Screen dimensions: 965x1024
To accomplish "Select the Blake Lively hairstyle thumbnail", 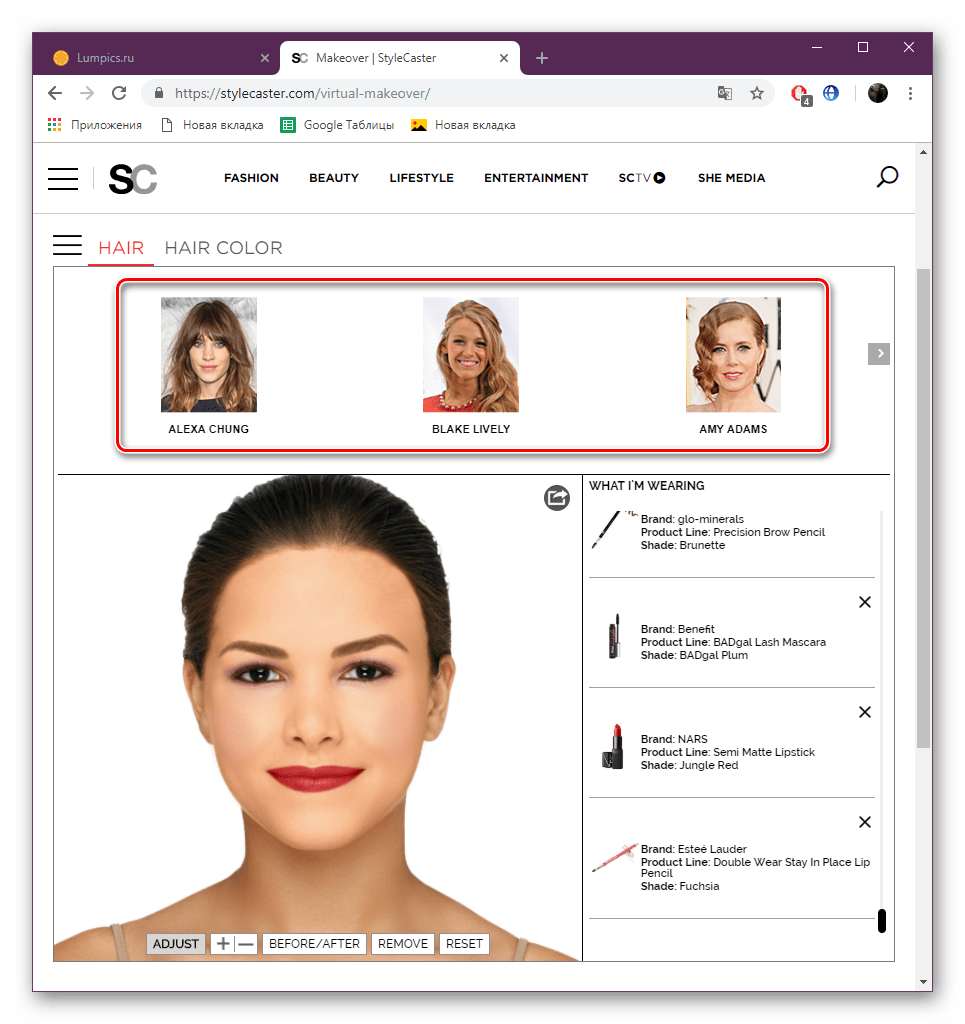I will [471, 355].
